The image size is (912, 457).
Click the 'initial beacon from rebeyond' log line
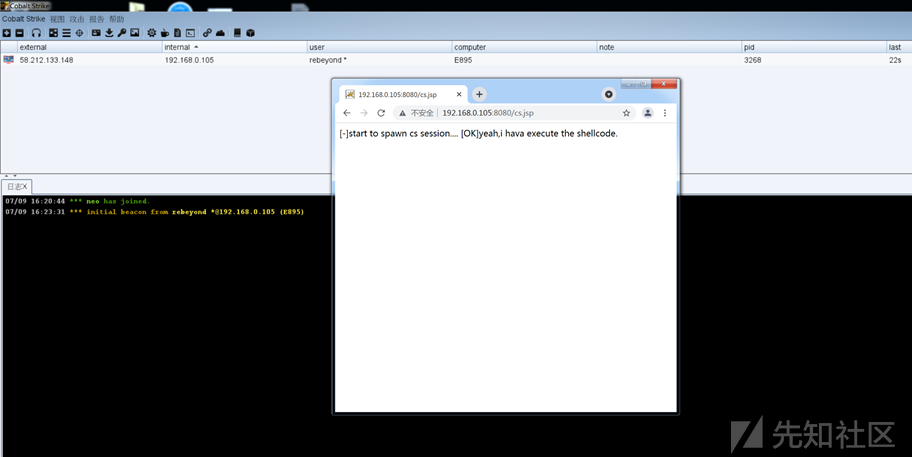[x=154, y=212]
